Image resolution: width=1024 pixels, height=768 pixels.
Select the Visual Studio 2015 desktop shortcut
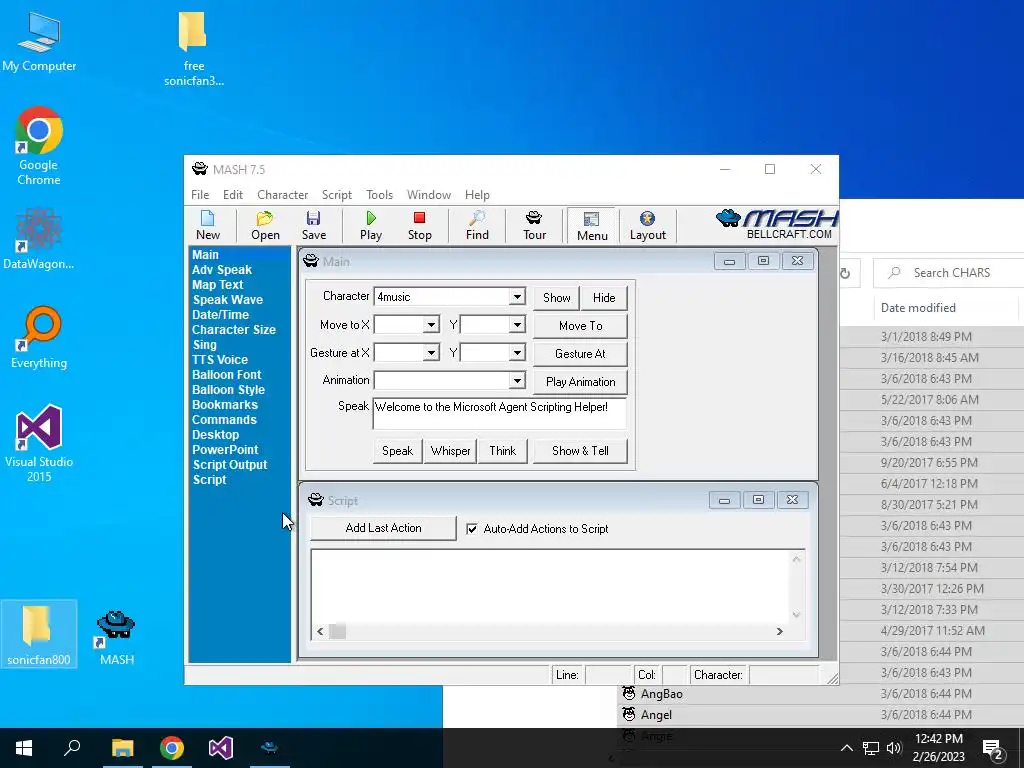(x=39, y=443)
